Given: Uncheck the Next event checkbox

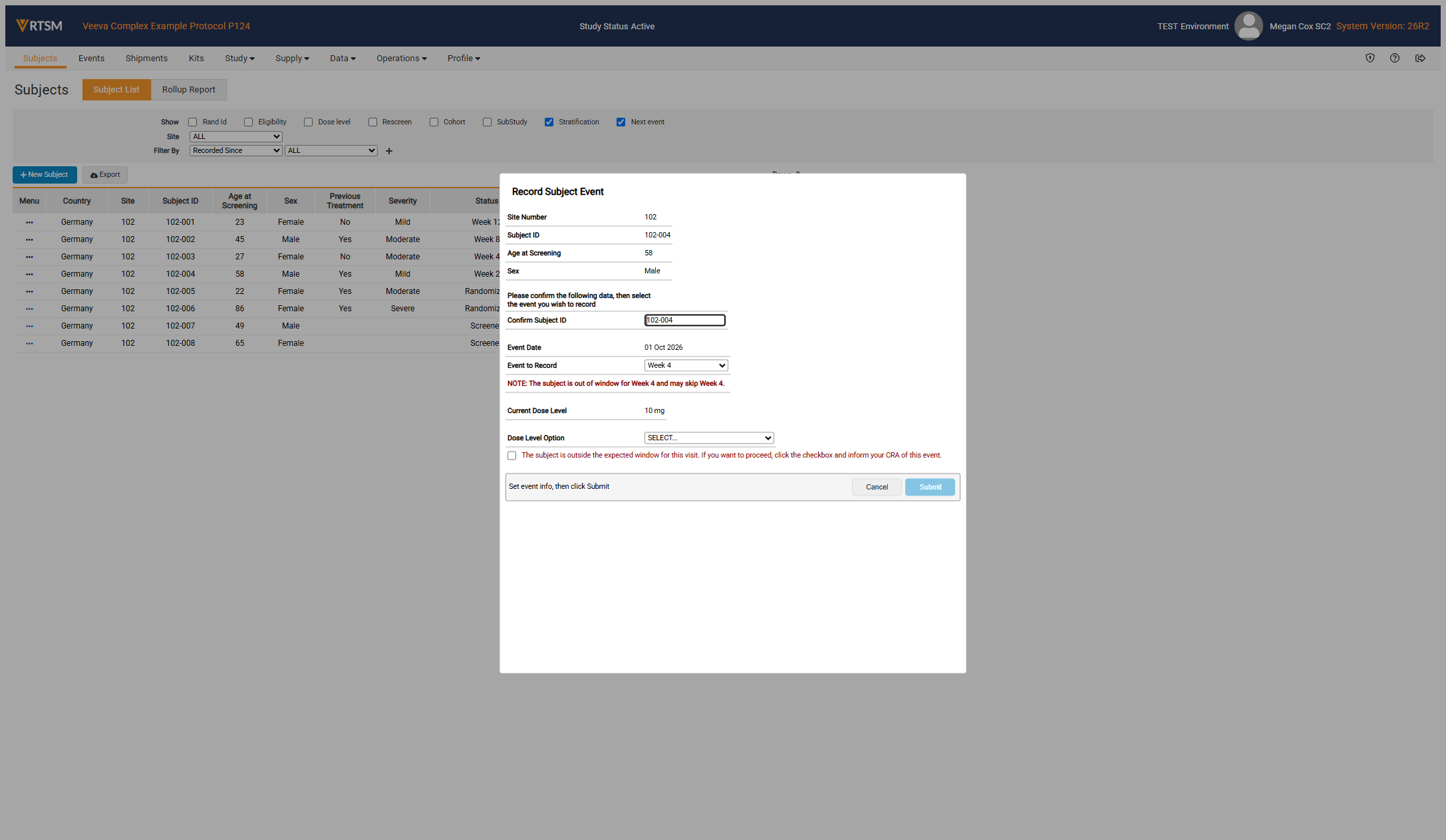Looking at the screenshot, I should click(621, 122).
